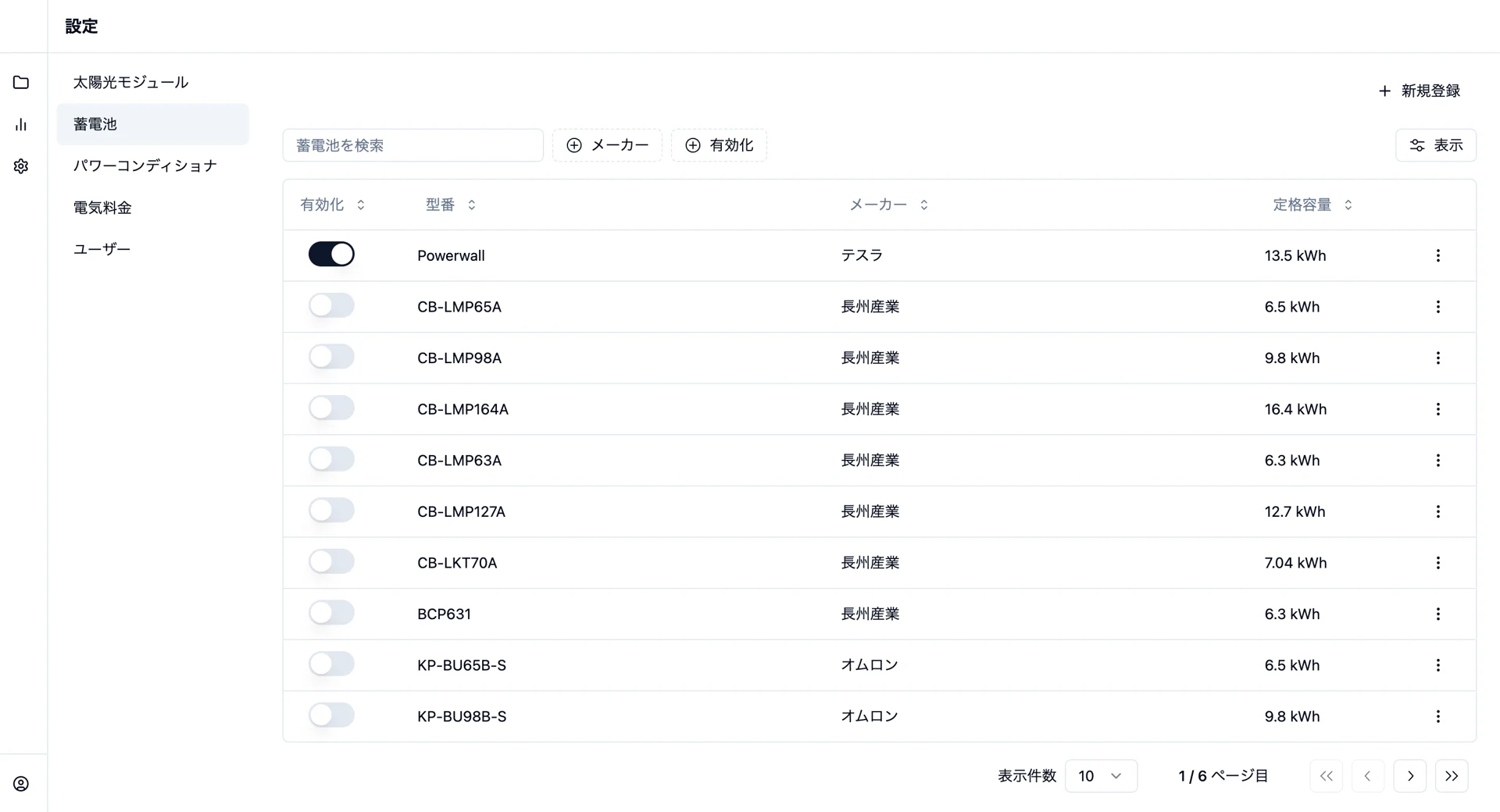Turn on the KP-BU65B-S switch
Image resolution: width=1500 pixels, height=812 pixels.
331,664
